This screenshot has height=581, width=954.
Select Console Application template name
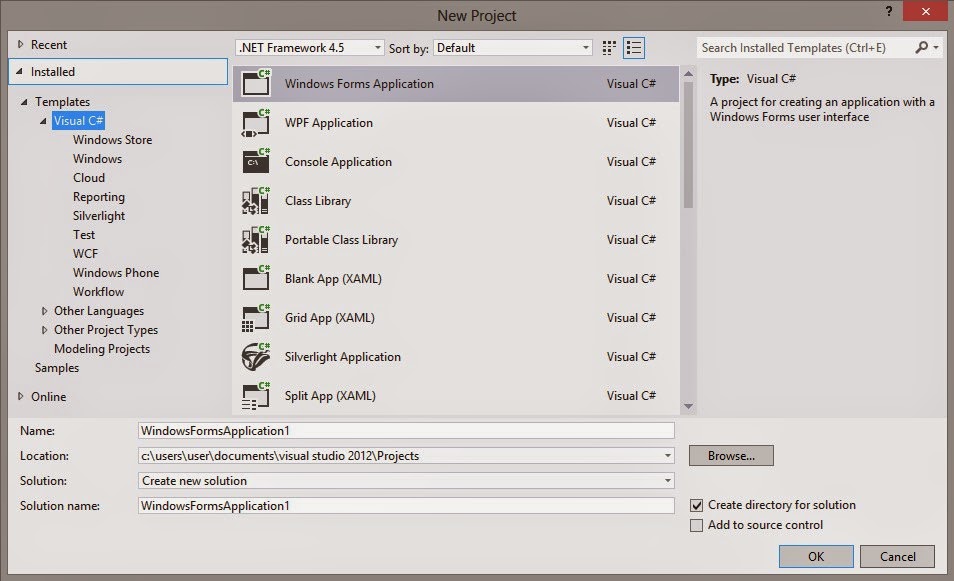338,161
